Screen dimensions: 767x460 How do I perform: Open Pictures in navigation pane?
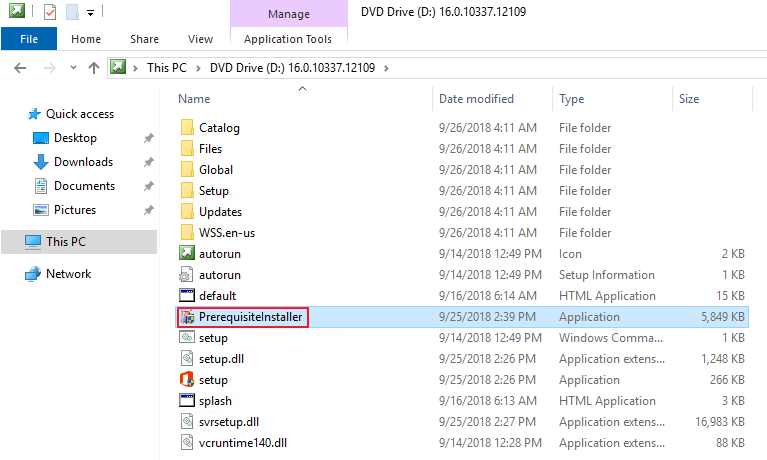point(75,210)
